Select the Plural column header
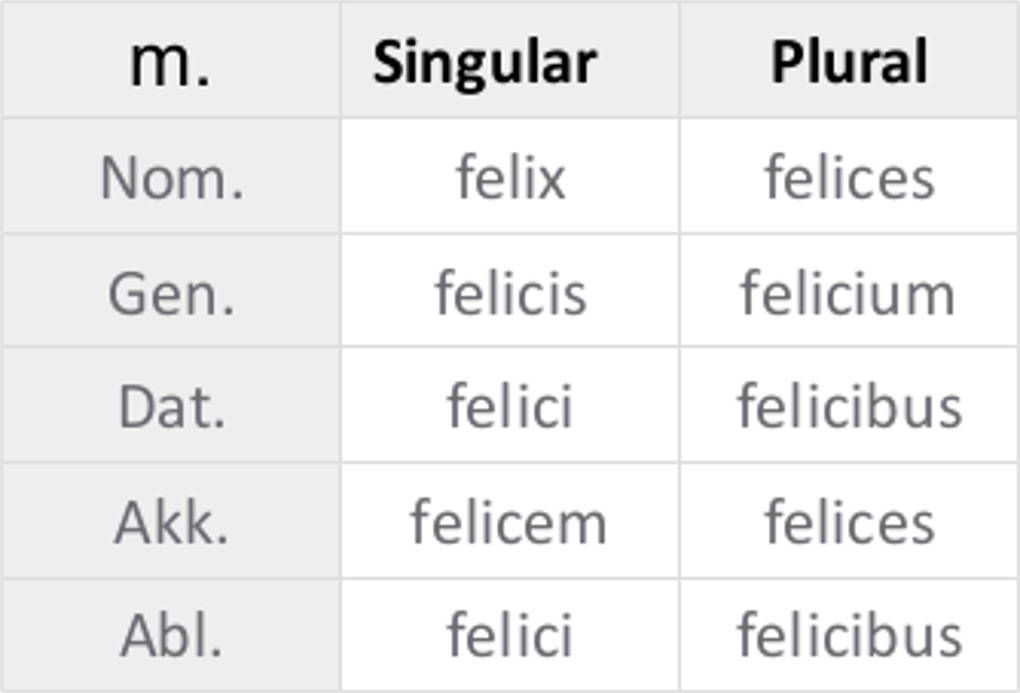1020x693 pixels. [849, 62]
